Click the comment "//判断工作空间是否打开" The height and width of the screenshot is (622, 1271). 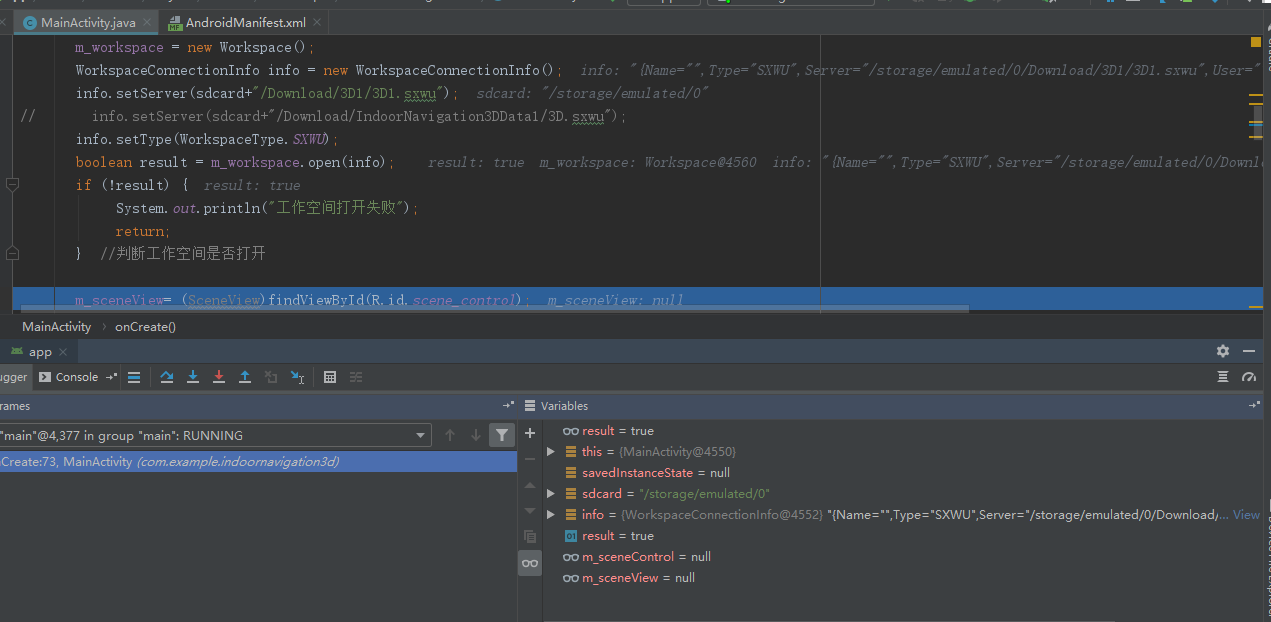point(183,254)
